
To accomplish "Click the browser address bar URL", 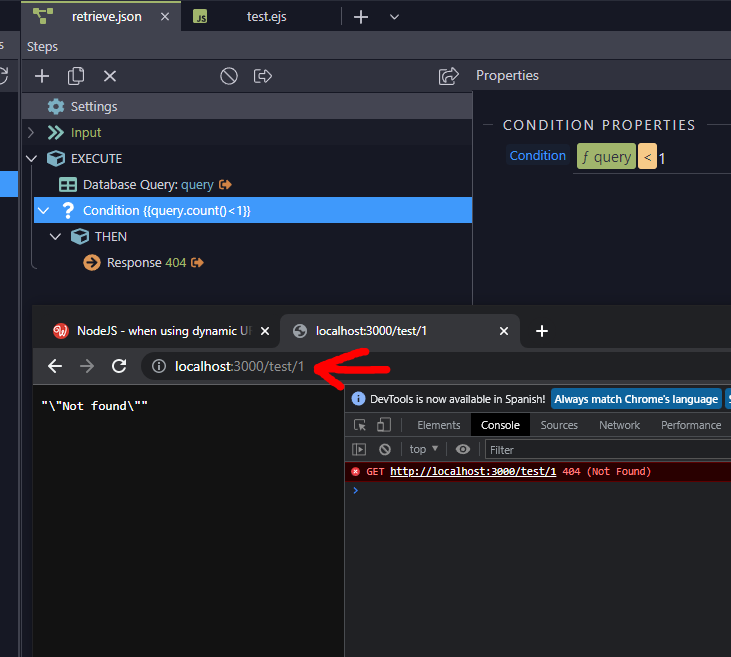I will point(239,367).
